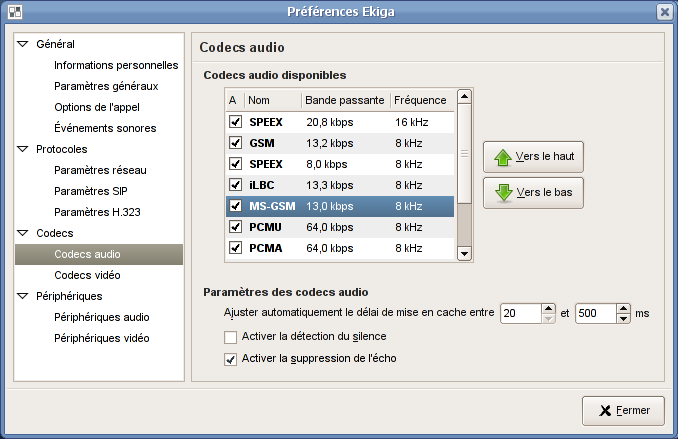Disable echo suppression checkbox
This screenshot has height=439, width=678.
pos(231,358)
